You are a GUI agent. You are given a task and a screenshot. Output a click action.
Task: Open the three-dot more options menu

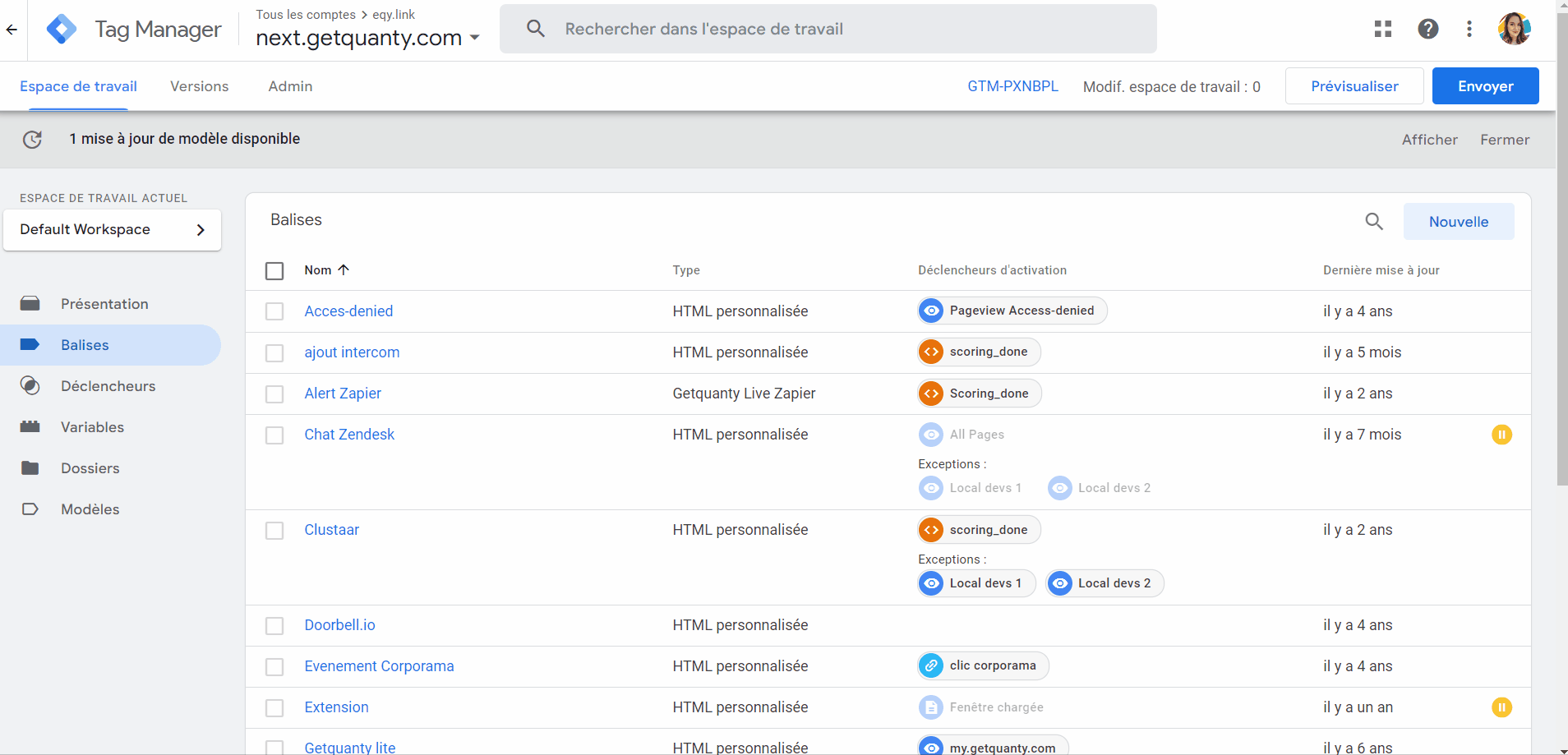point(1469,29)
